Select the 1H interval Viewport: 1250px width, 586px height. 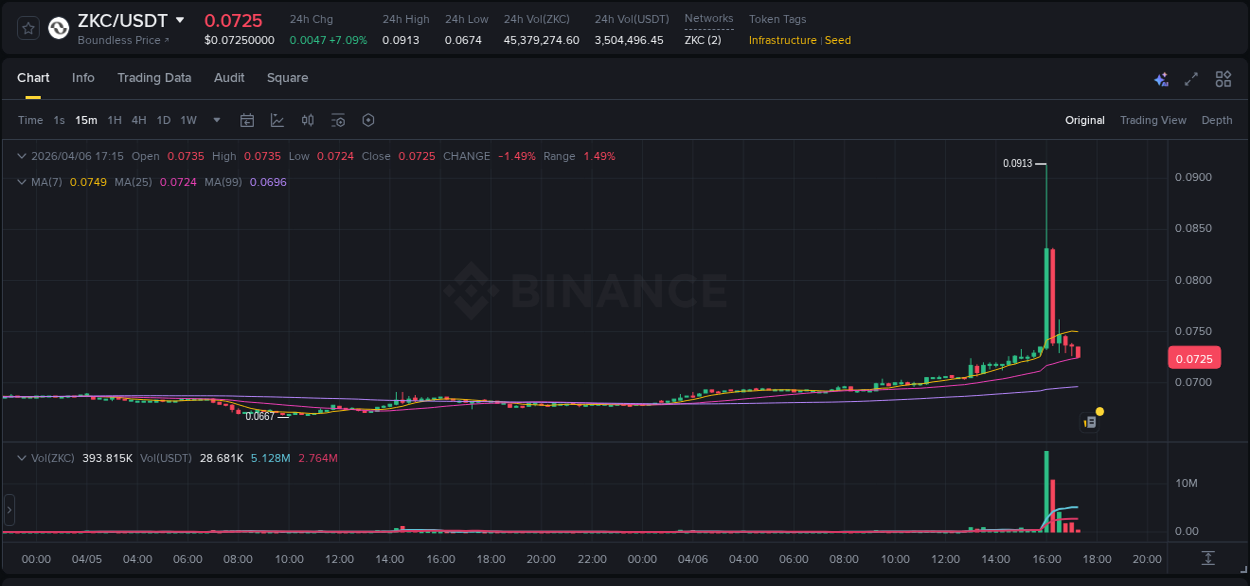(114, 120)
